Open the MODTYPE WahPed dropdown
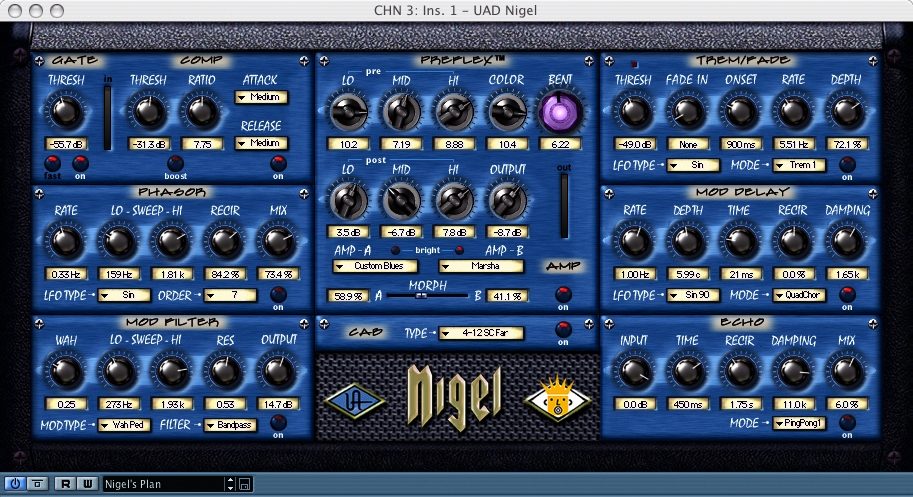913x497 pixels. coord(124,425)
